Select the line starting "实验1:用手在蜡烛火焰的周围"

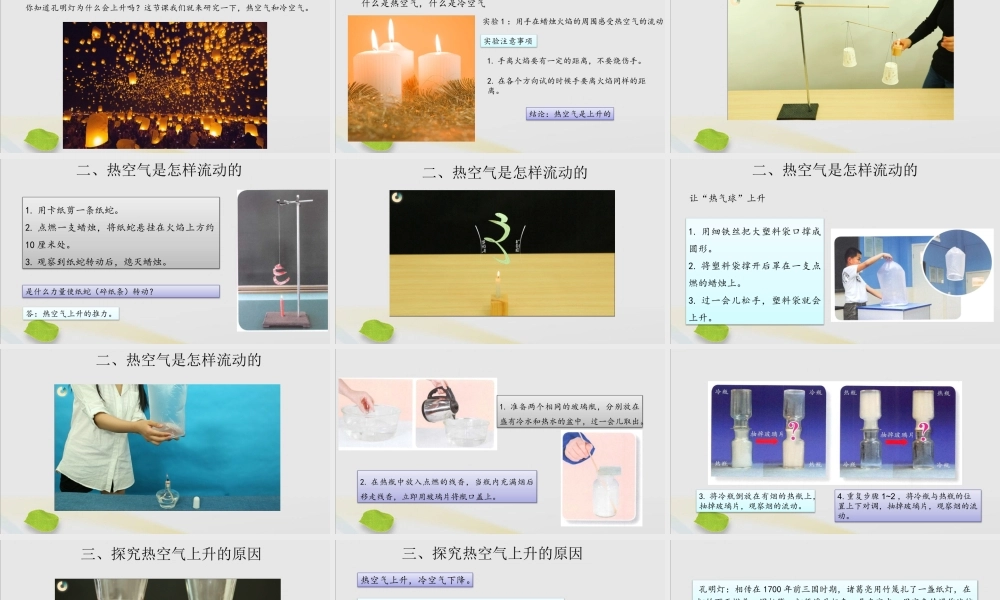[573, 22]
